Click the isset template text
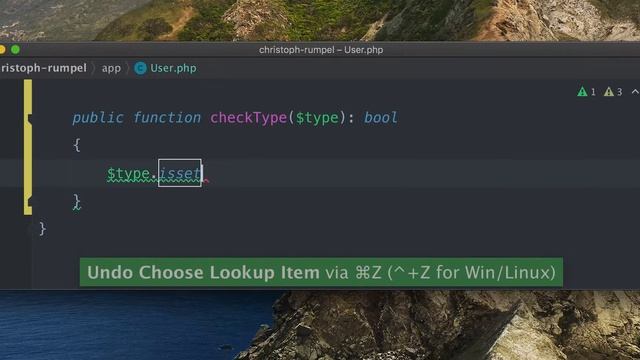 (x=180, y=173)
